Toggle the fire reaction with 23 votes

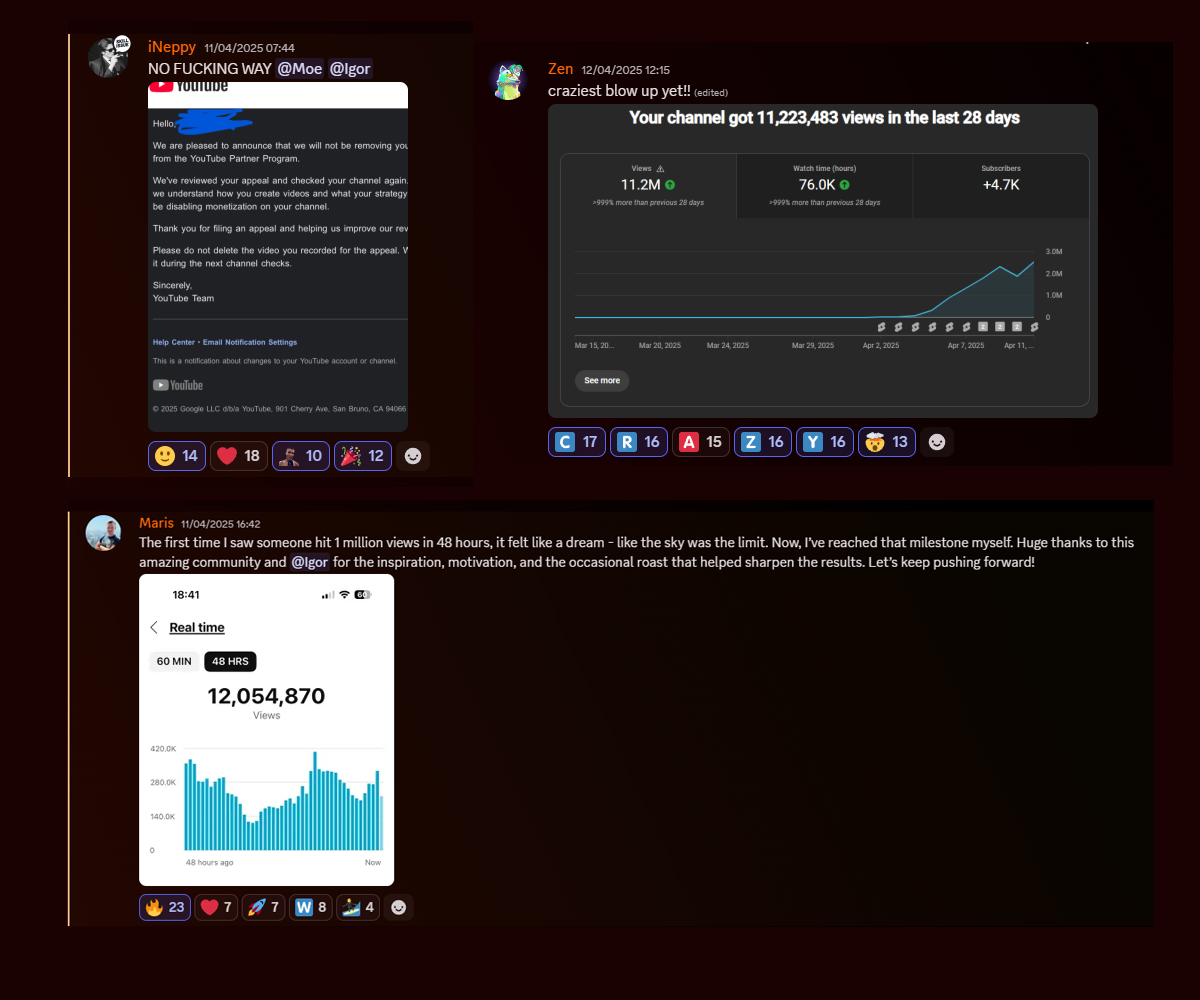pyautogui.click(x=165, y=907)
